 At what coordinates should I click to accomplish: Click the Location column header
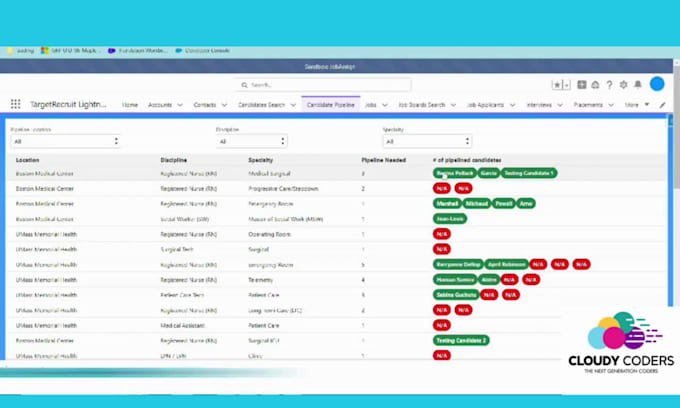(27, 160)
